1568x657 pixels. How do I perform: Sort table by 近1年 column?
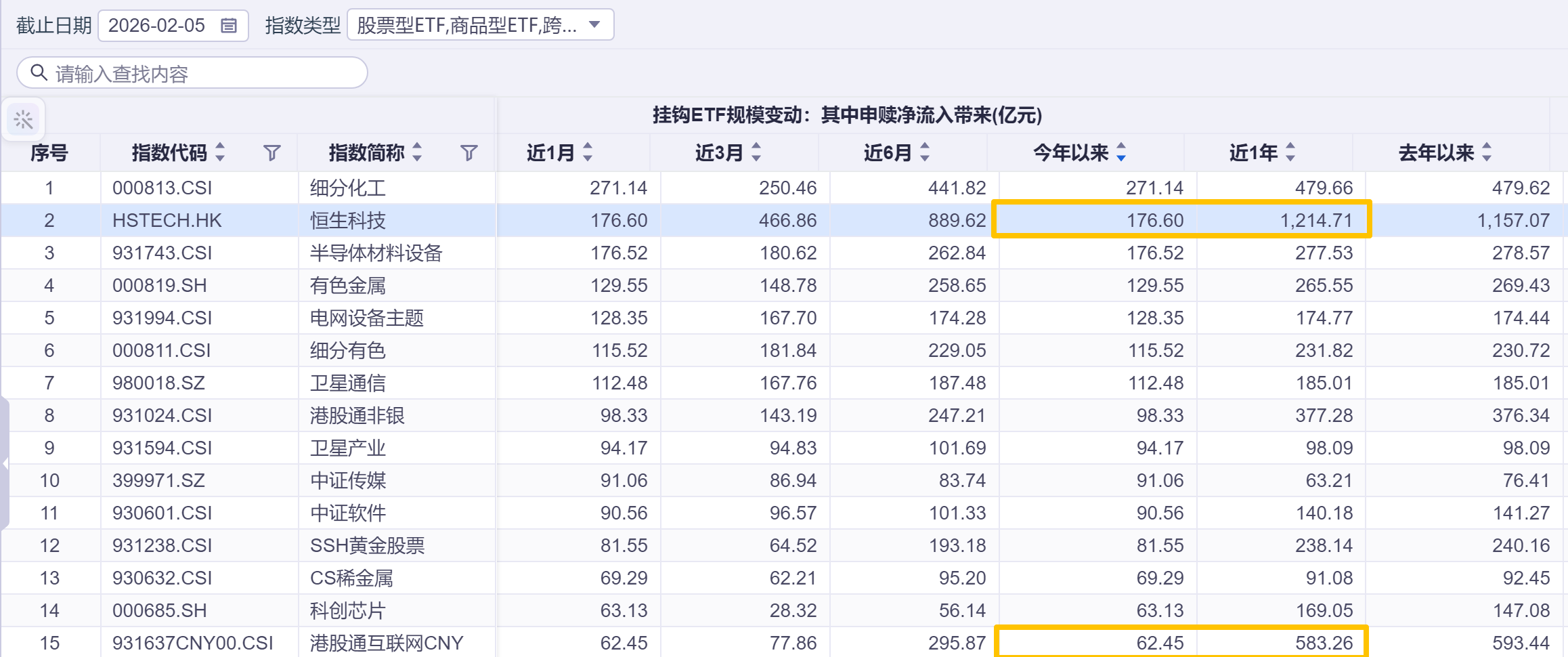point(1290,152)
